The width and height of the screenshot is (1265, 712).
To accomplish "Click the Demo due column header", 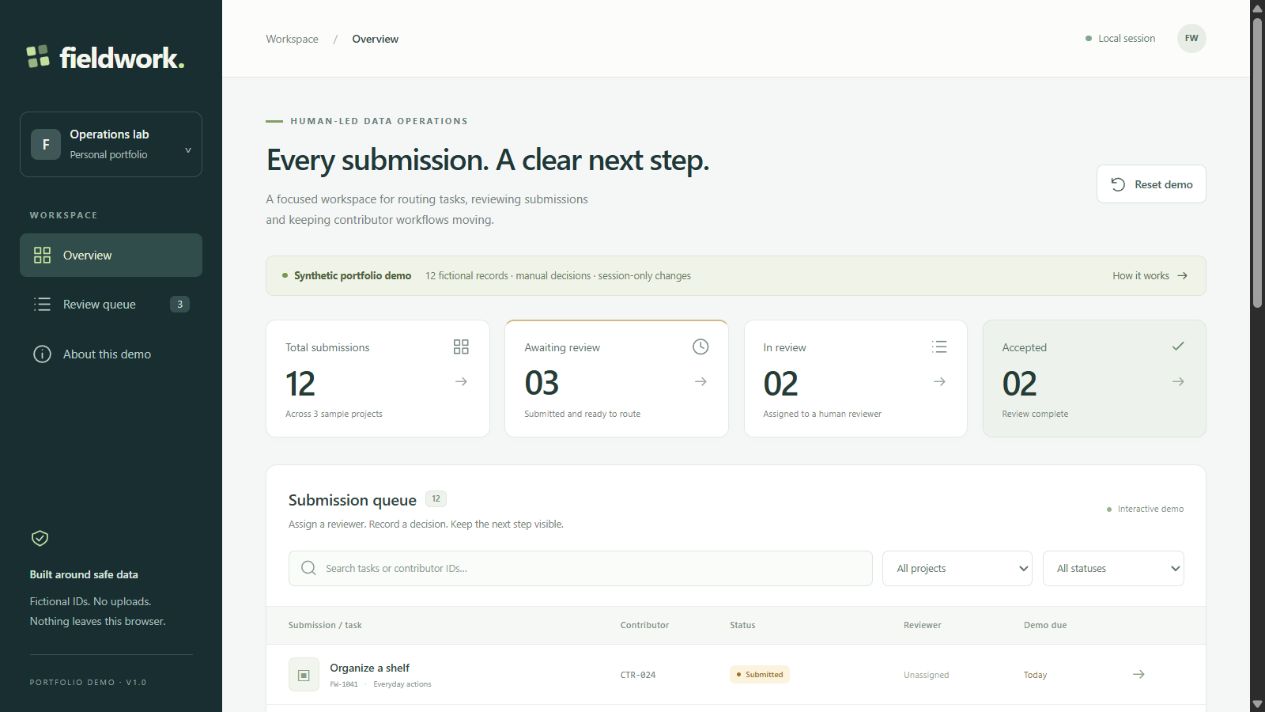I will (x=1045, y=625).
